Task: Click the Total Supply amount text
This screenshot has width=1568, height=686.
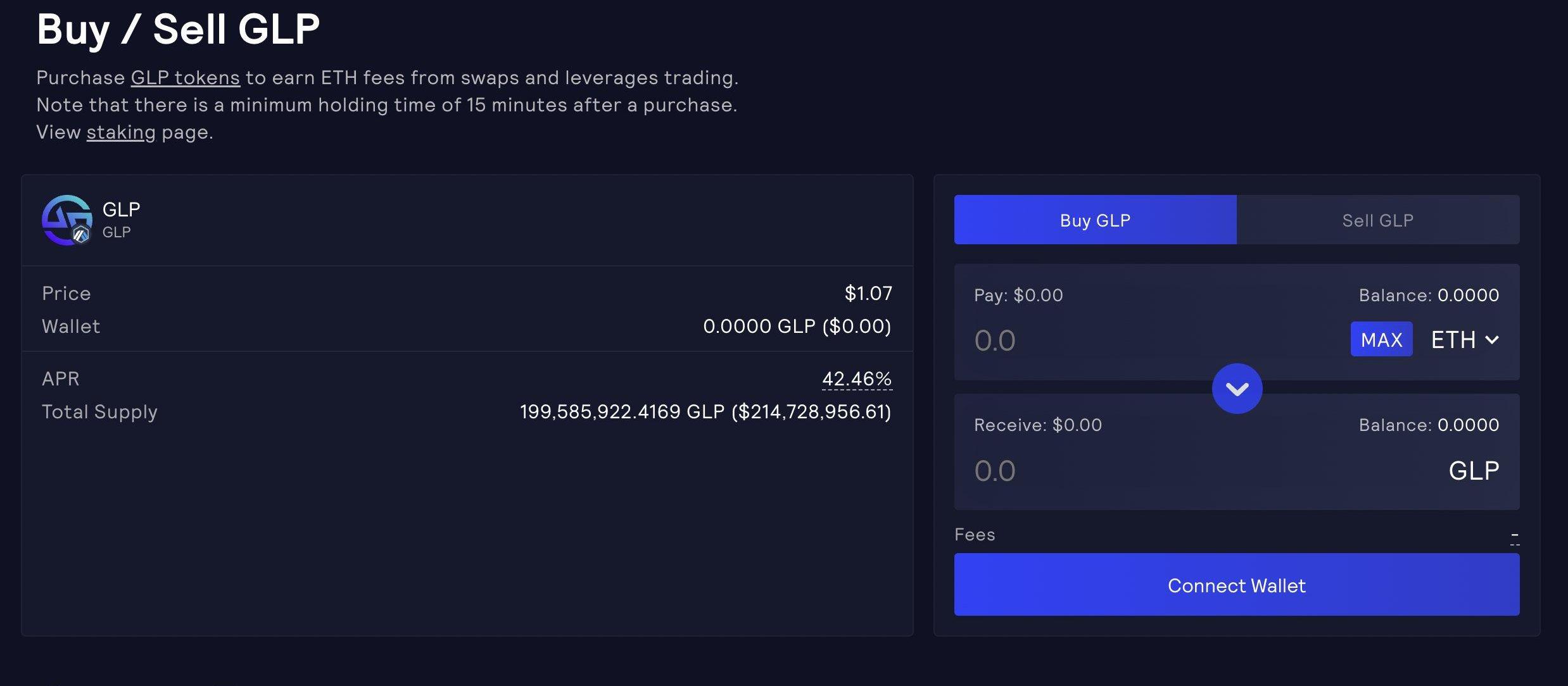Action: point(705,412)
